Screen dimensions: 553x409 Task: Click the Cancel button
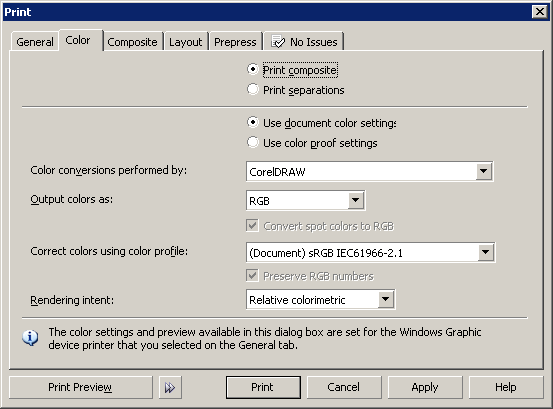(344, 387)
